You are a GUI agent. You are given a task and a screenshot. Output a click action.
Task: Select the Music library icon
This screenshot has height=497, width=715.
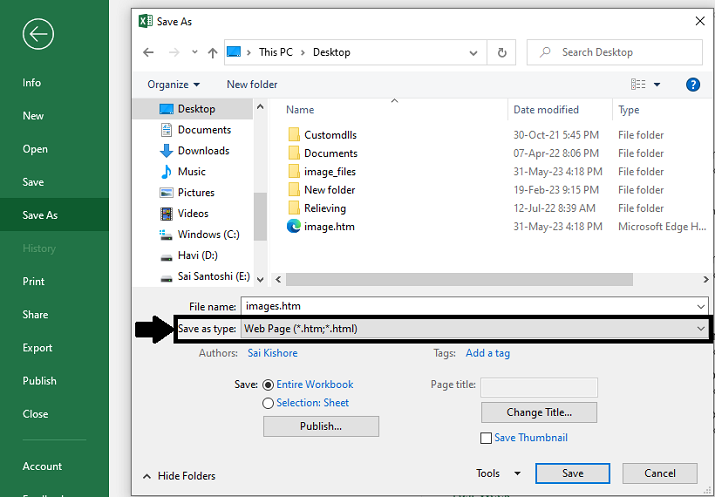click(x=167, y=172)
